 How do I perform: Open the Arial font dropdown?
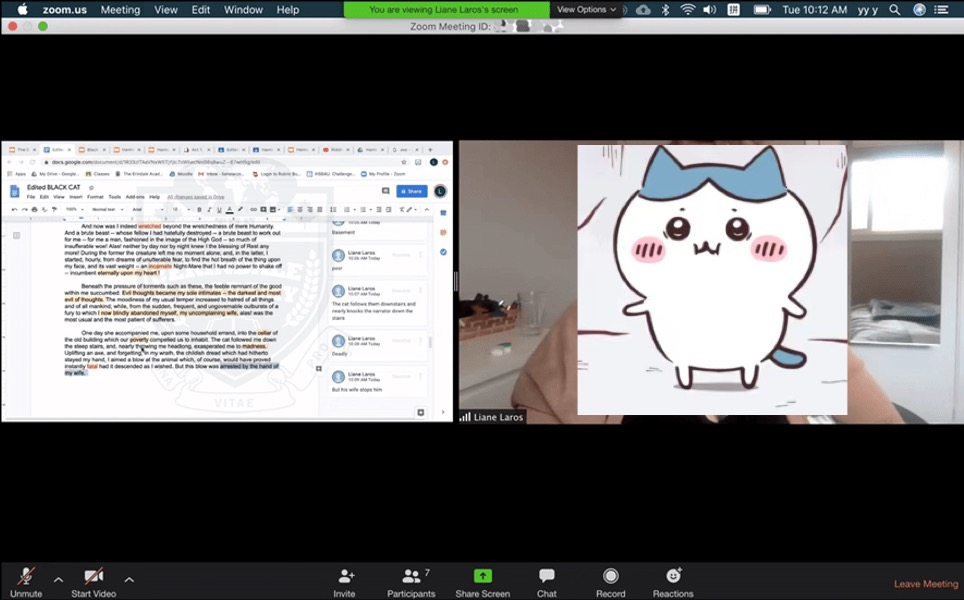[148, 210]
